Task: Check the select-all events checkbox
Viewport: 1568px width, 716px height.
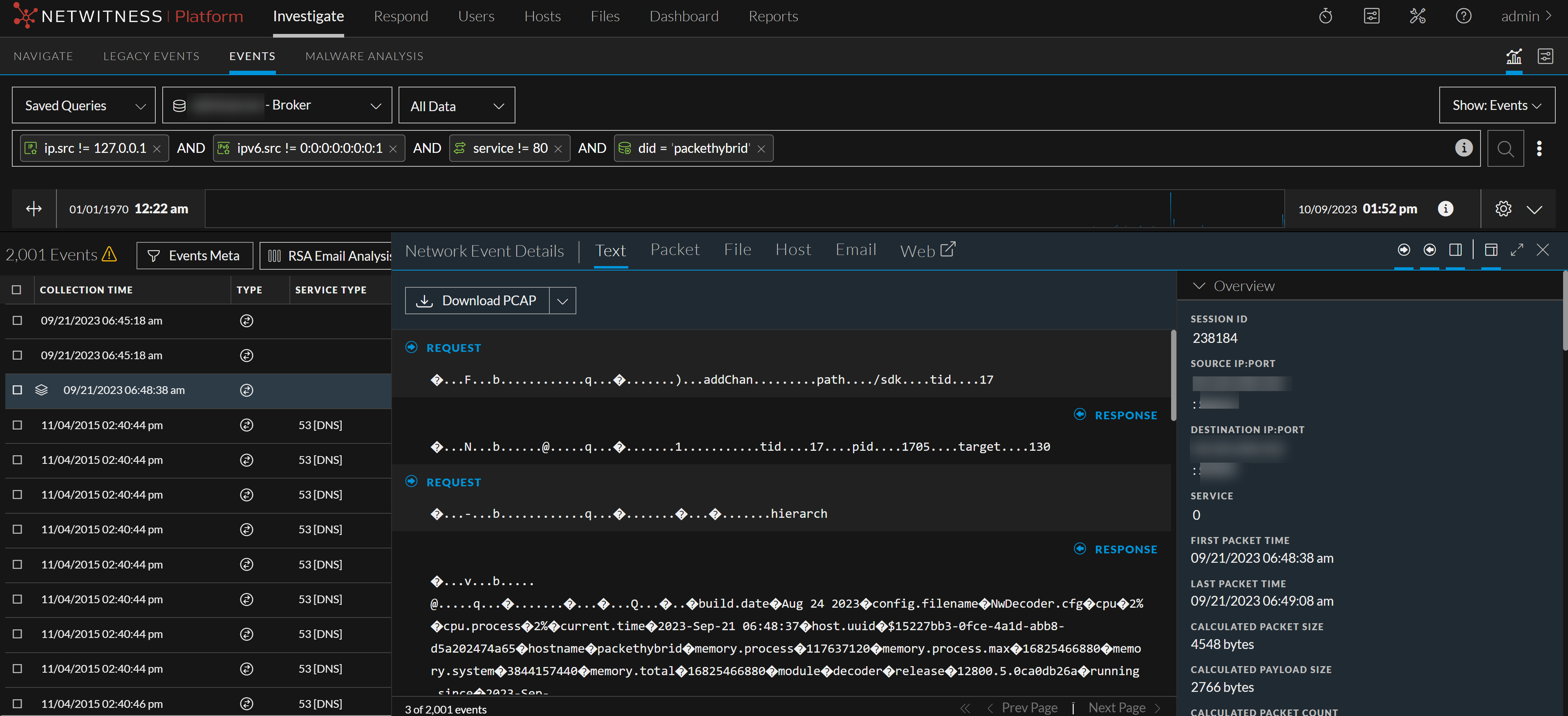Action: pyautogui.click(x=16, y=290)
